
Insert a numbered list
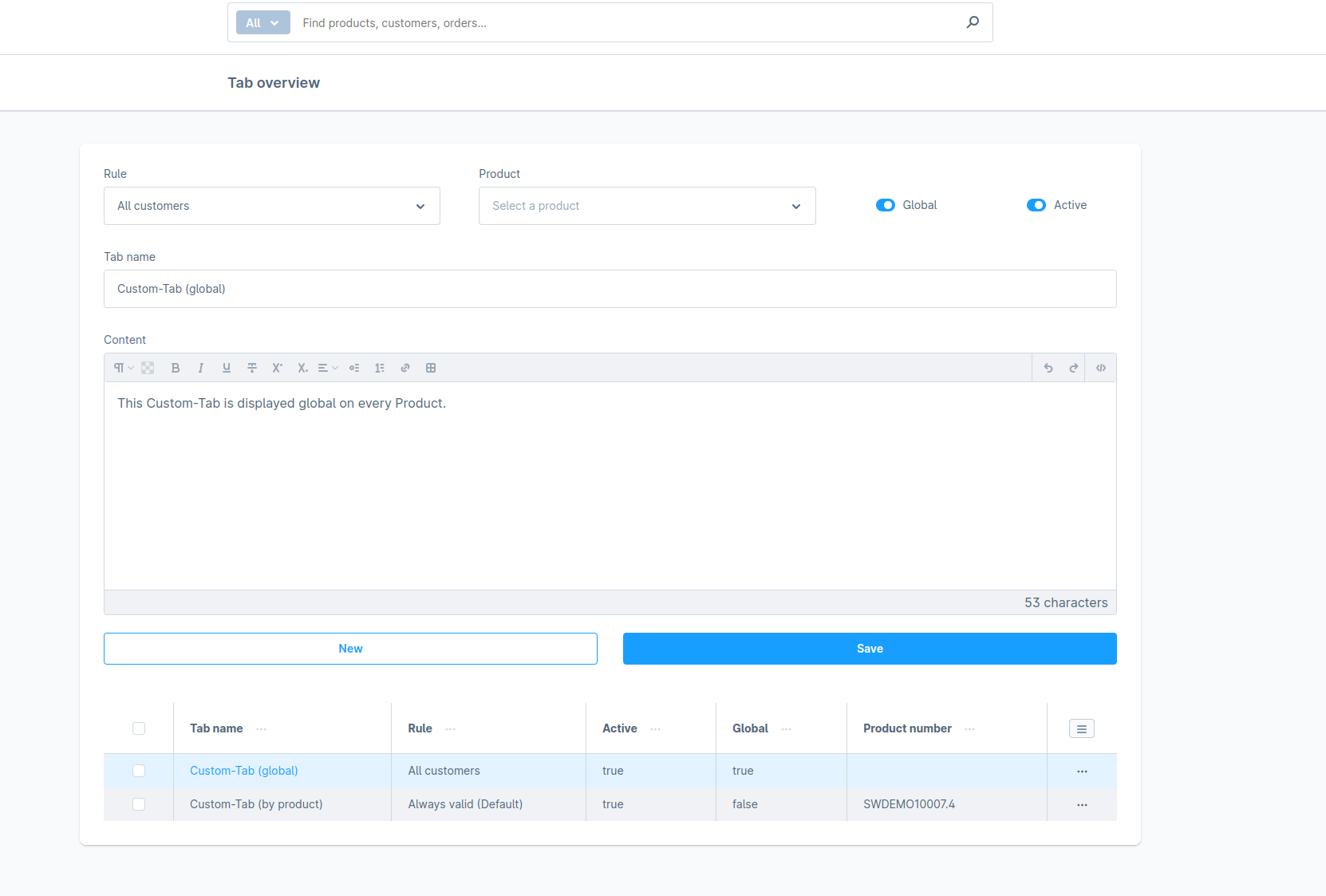click(380, 368)
